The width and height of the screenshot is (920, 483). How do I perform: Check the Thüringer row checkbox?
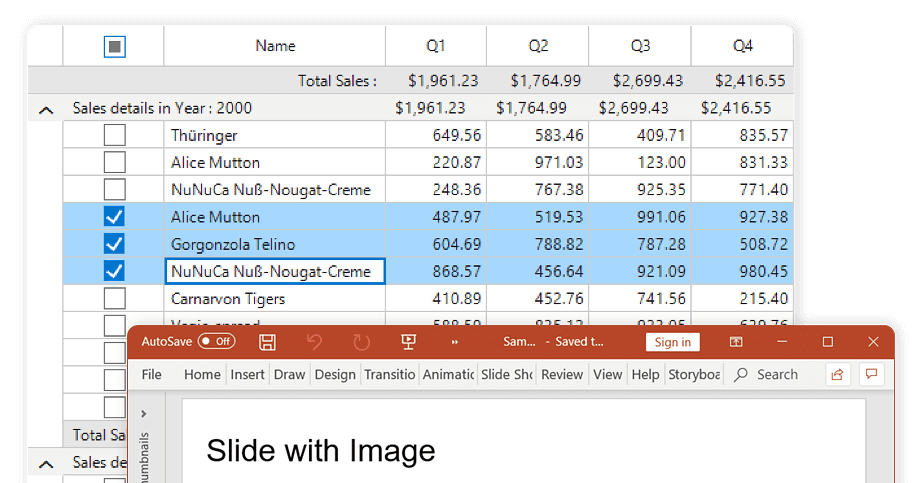pyautogui.click(x=115, y=135)
